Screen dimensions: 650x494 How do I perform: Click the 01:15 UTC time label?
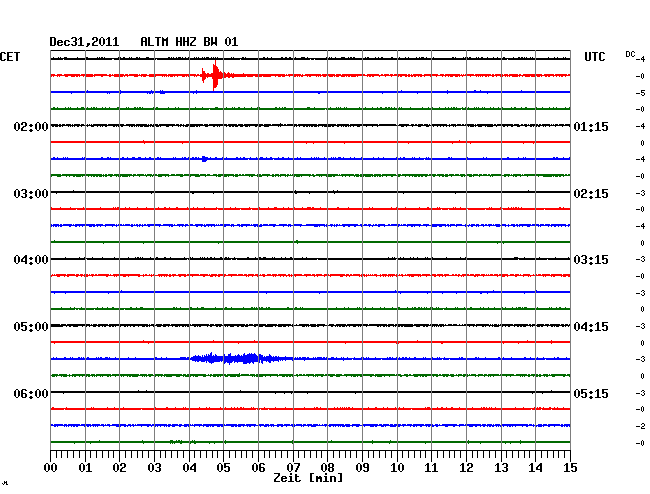click(591, 126)
